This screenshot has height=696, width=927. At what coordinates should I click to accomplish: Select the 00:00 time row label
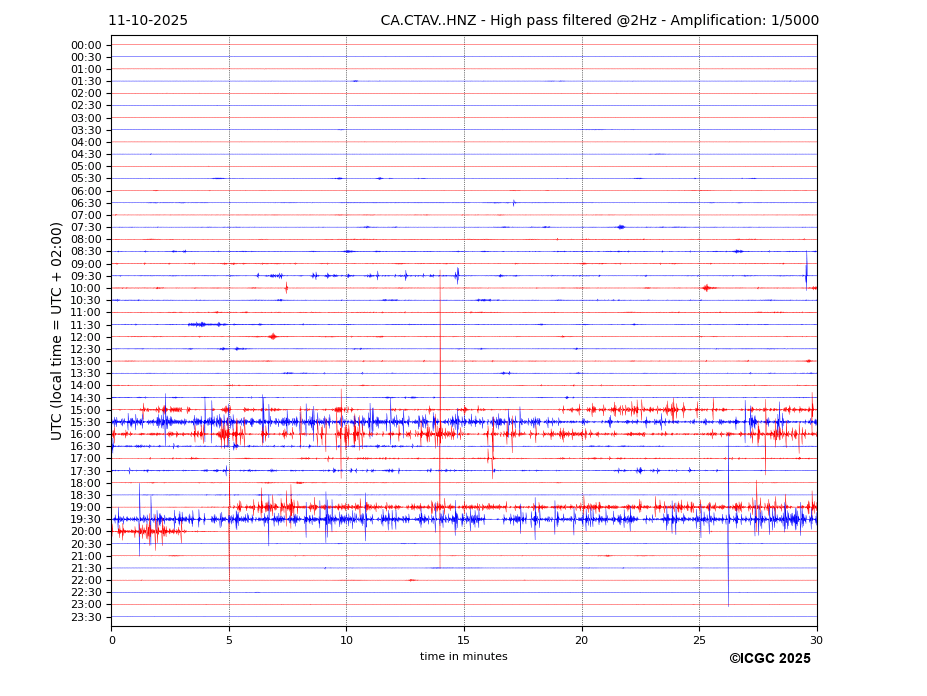(86, 45)
